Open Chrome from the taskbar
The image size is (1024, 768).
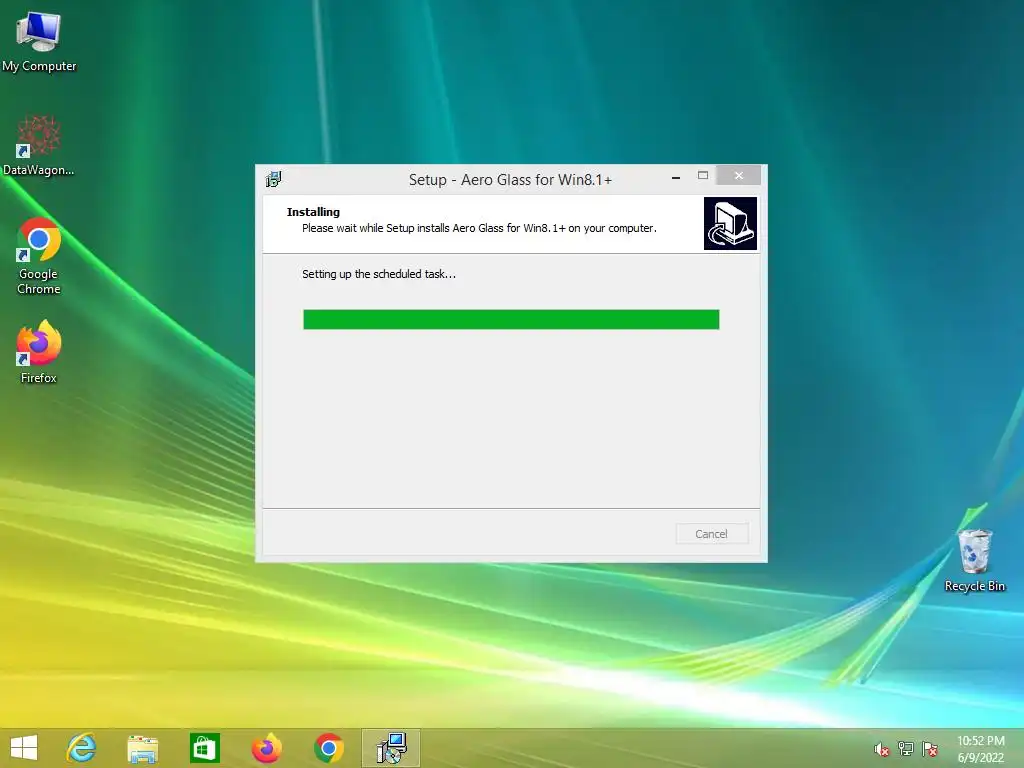coord(328,748)
